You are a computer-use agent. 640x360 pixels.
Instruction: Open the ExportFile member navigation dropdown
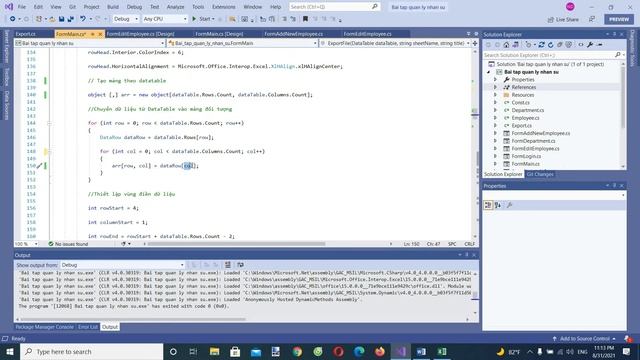[x=395, y=43]
